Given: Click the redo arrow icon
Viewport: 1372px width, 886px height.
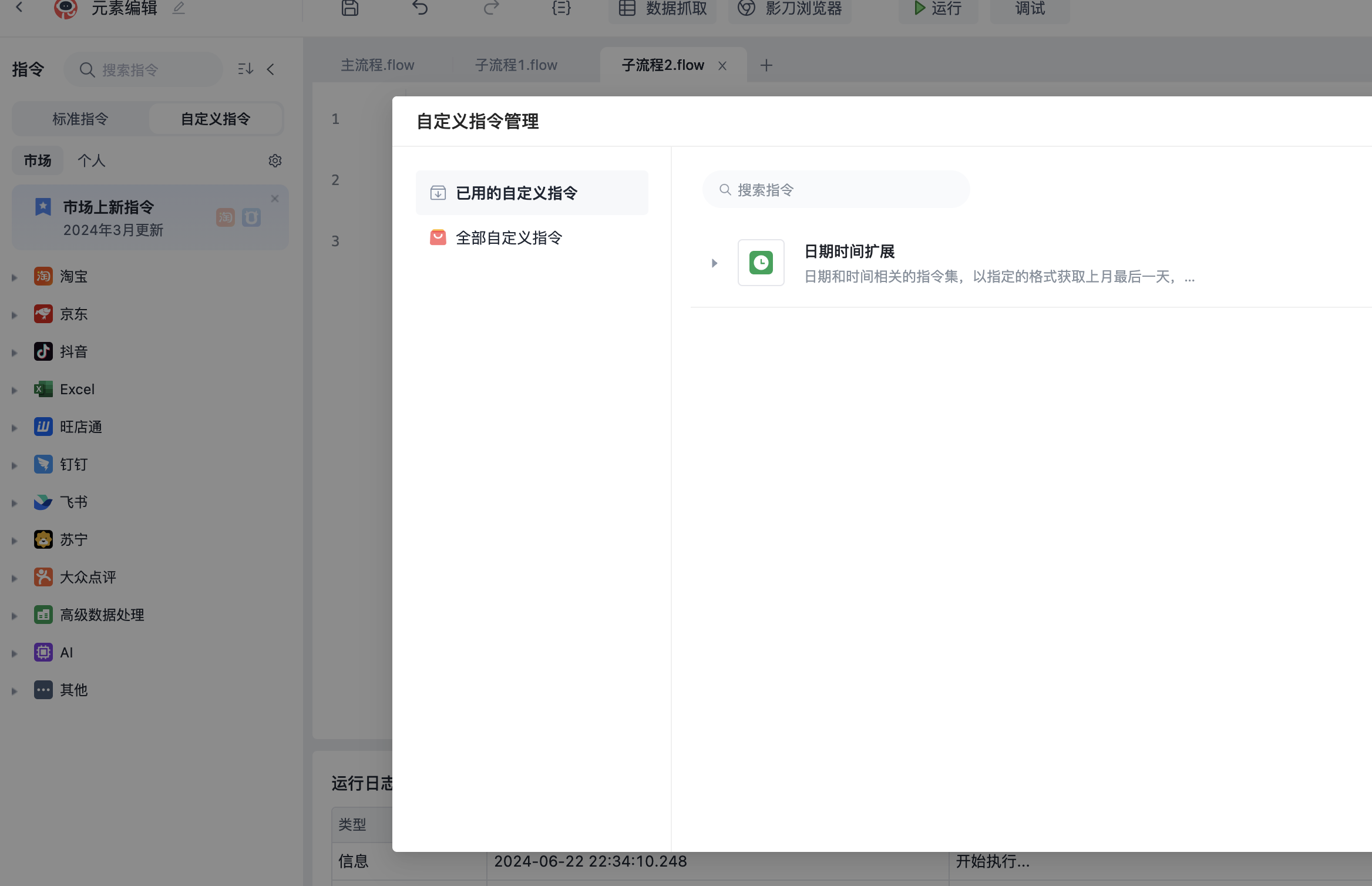Looking at the screenshot, I should pos(491,8).
